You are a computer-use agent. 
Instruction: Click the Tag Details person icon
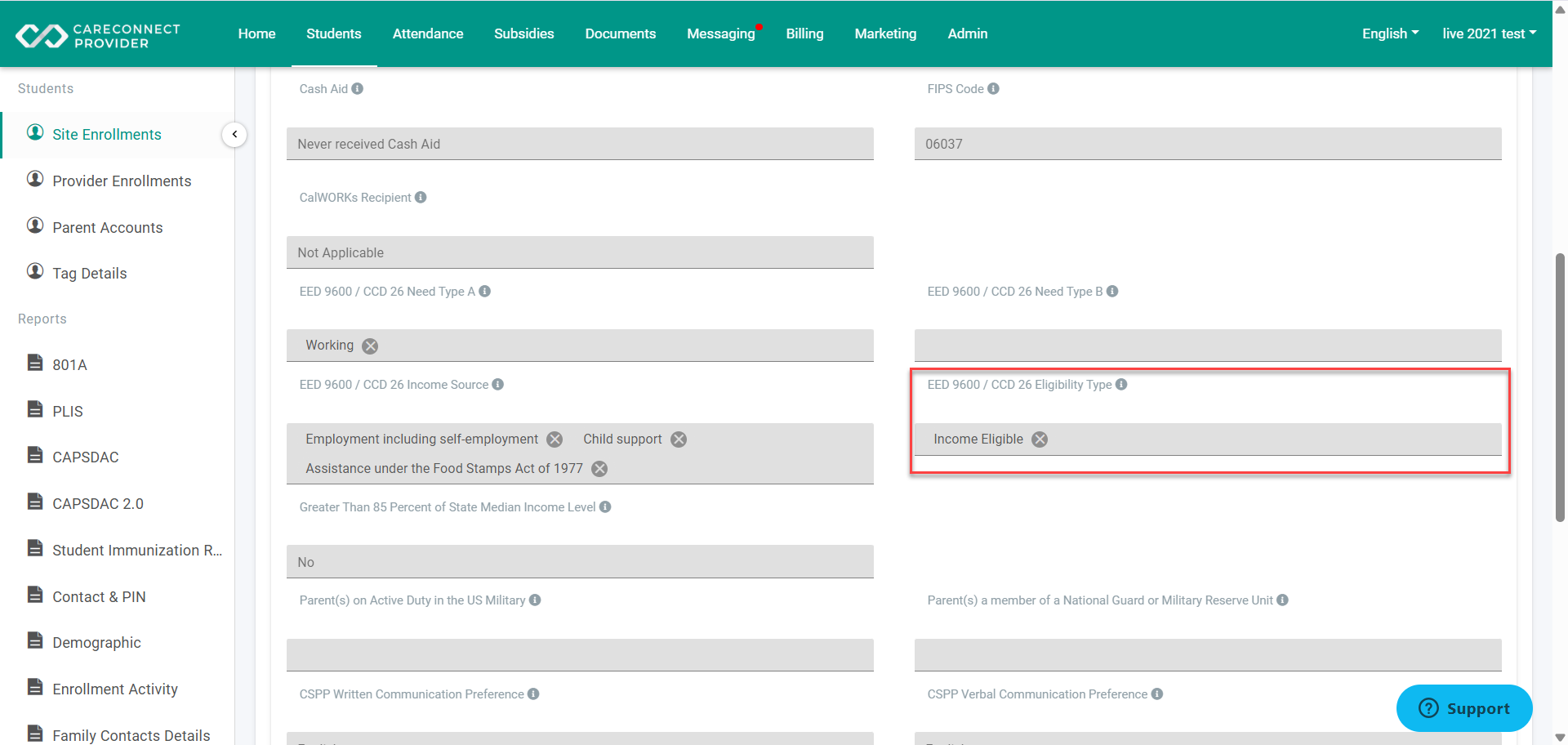tap(35, 271)
